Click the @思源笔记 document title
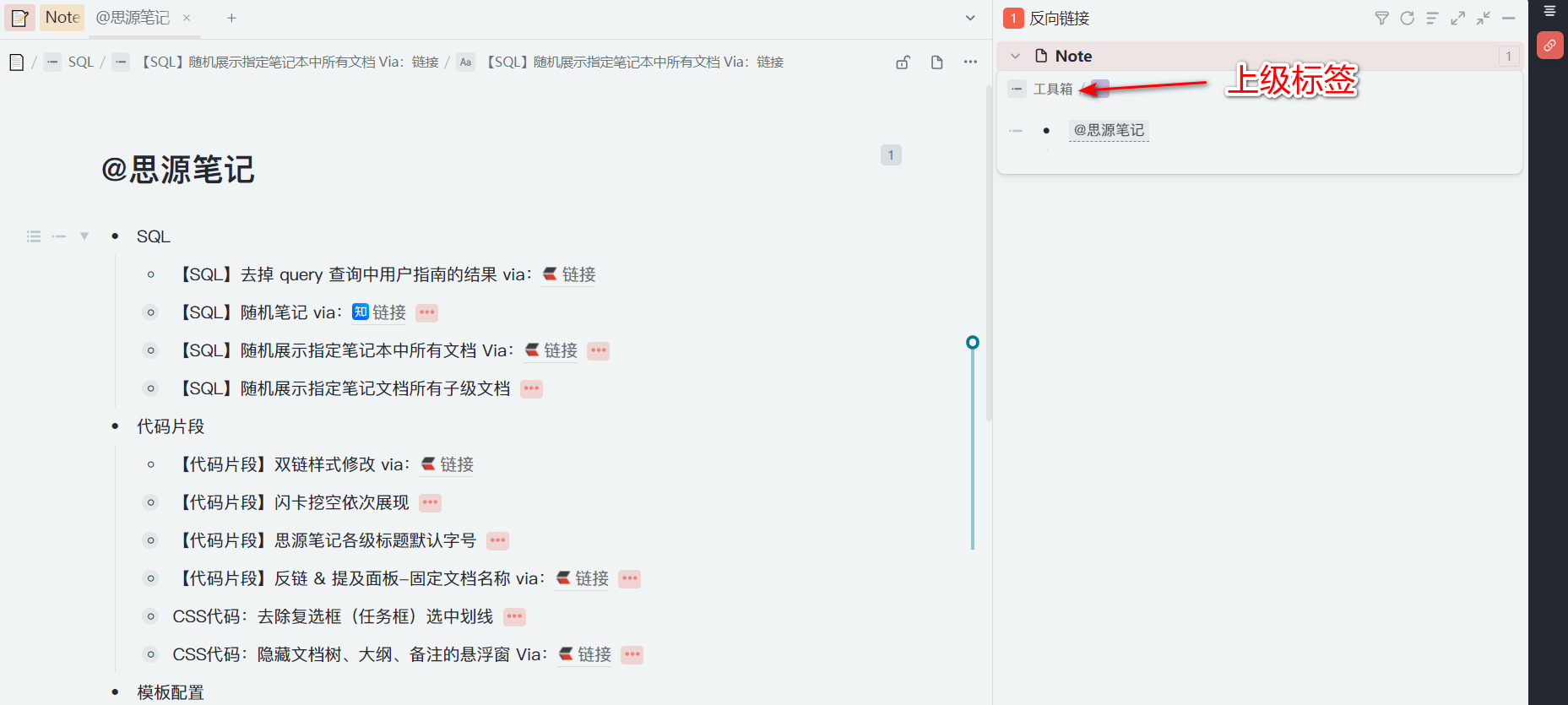The image size is (1568, 705). 178,170
